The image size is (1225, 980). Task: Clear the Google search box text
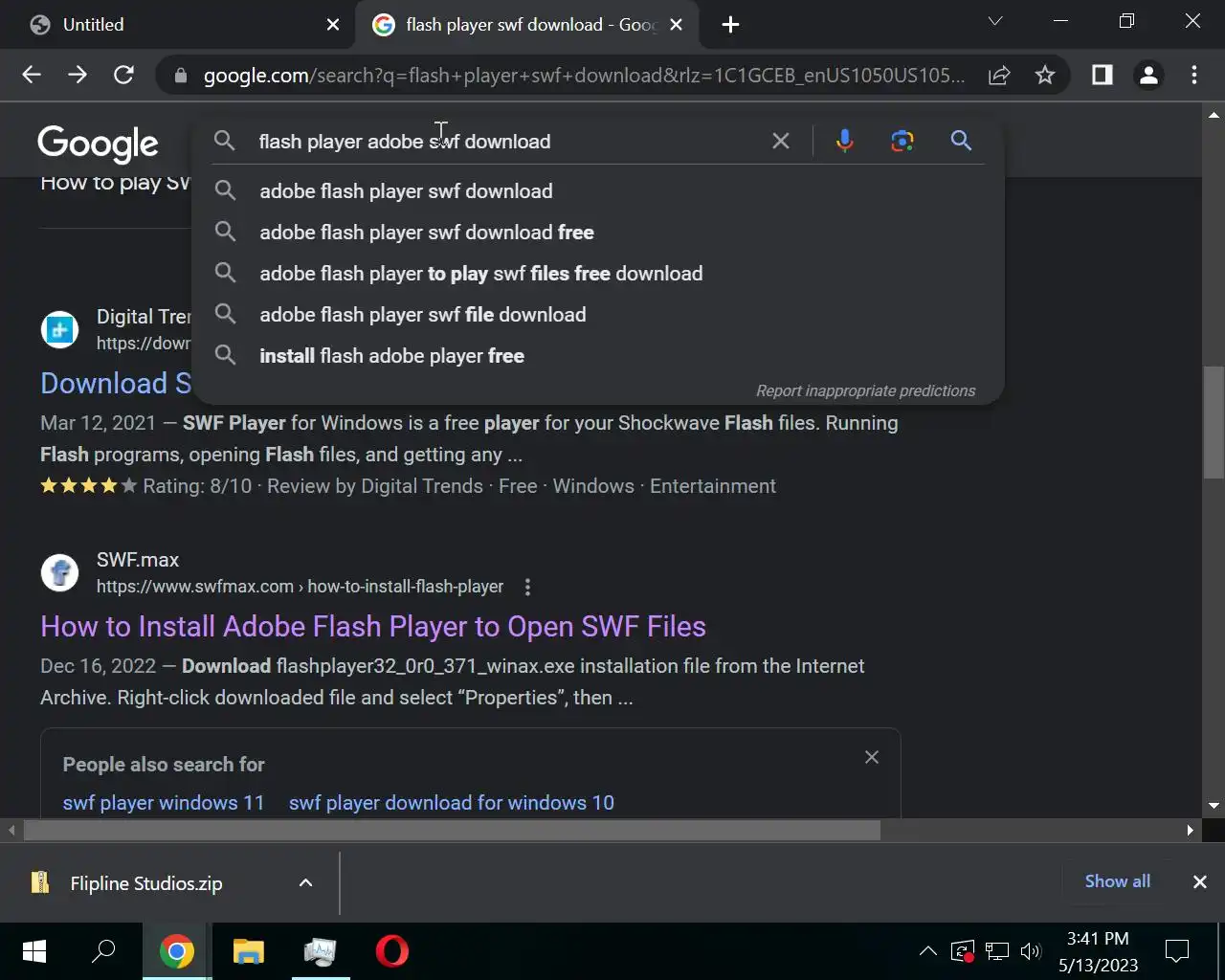pyautogui.click(x=781, y=141)
